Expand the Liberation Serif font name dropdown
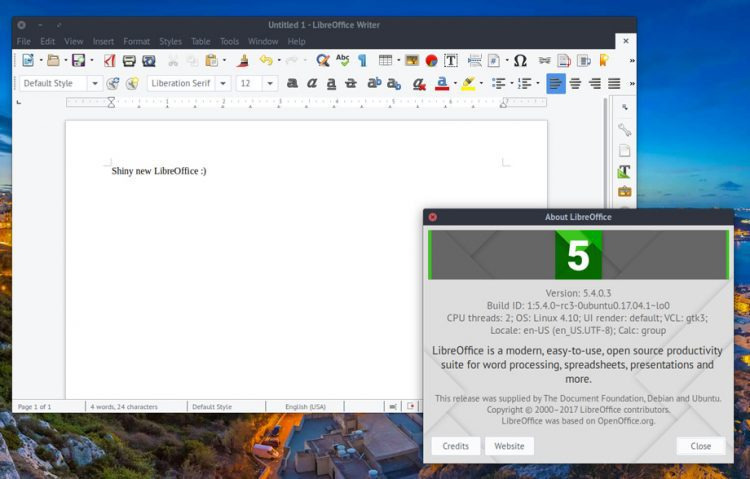The image size is (750, 479). [223, 83]
